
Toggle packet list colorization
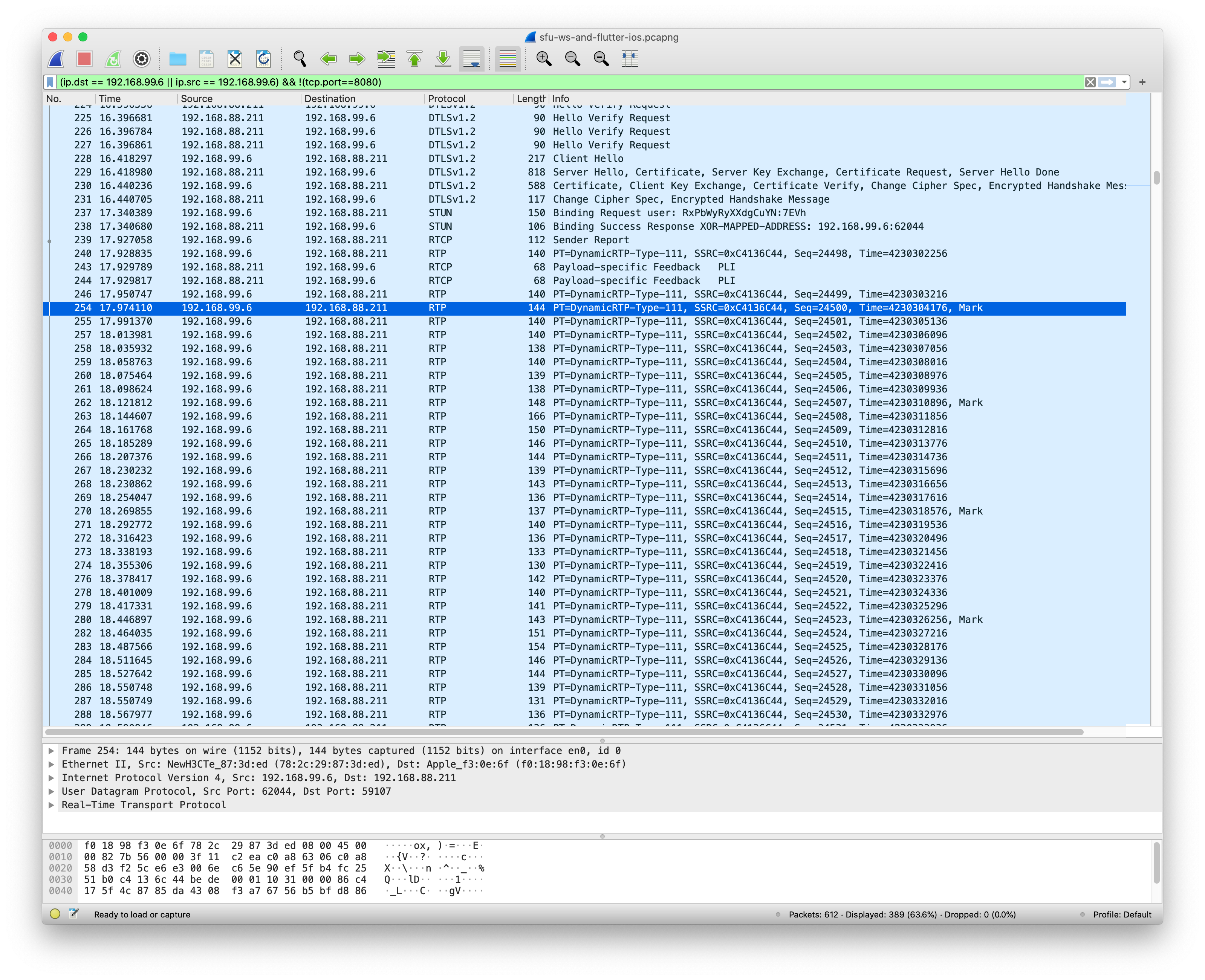tap(506, 59)
